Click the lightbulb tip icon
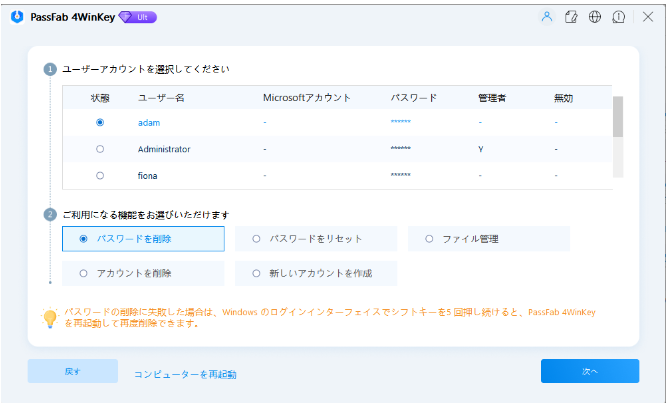The image size is (667, 408). tap(49, 318)
